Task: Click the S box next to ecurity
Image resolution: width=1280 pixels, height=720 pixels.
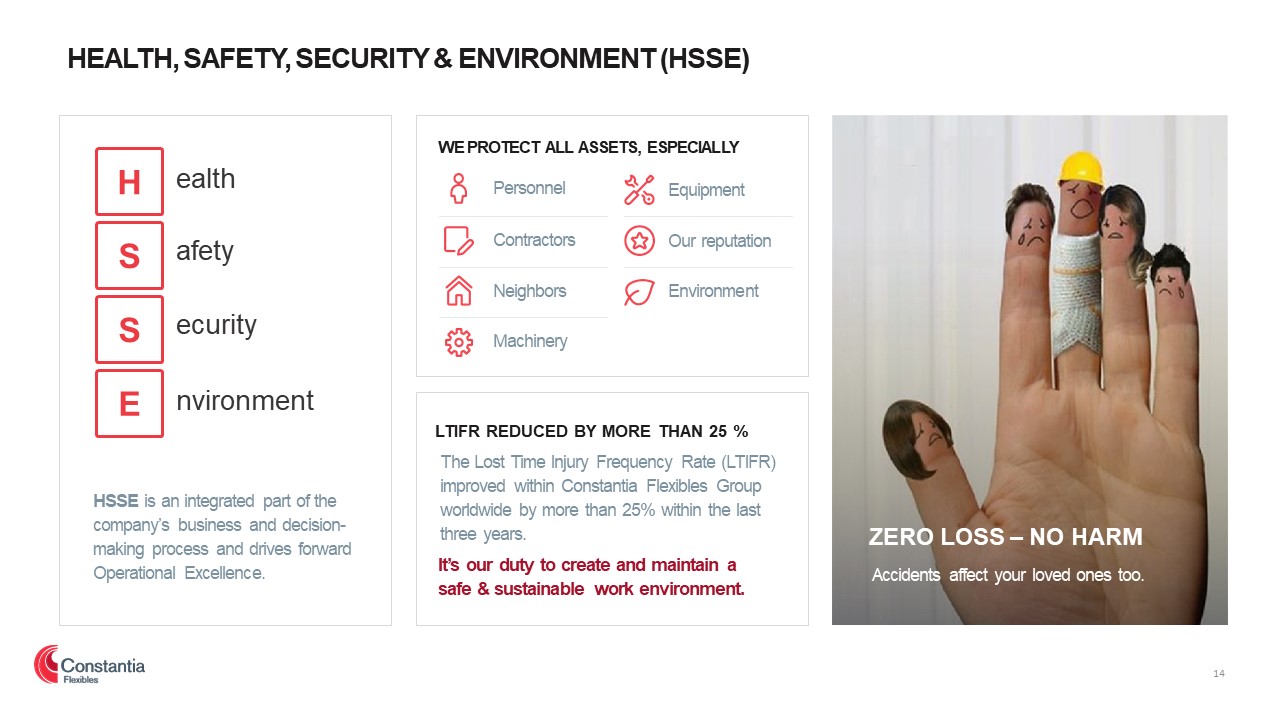Action: coord(129,329)
